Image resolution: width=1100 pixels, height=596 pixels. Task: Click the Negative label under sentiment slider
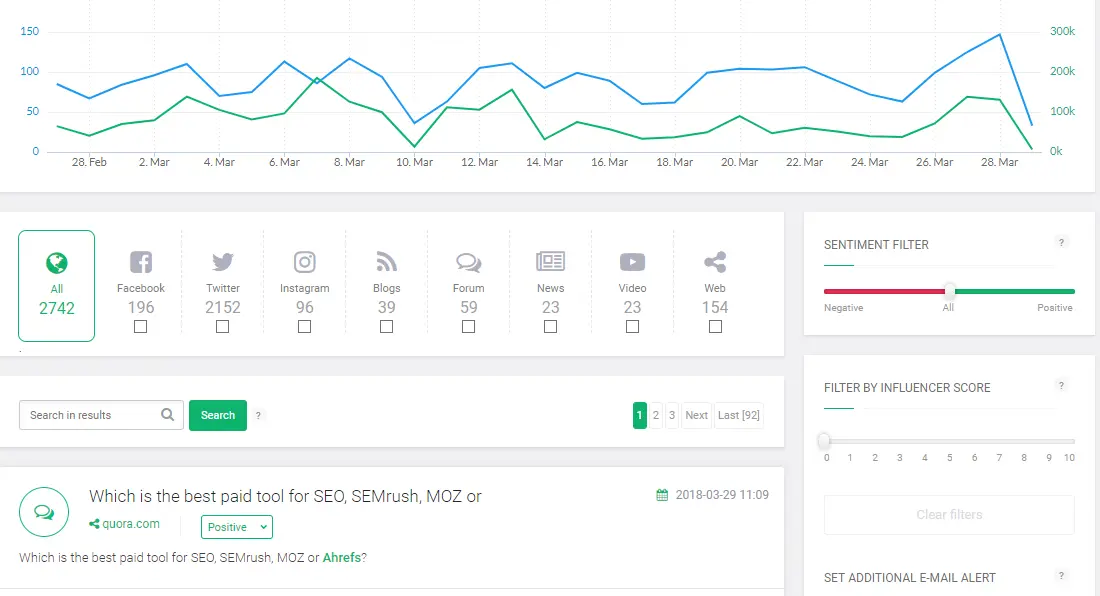pyautogui.click(x=843, y=308)
